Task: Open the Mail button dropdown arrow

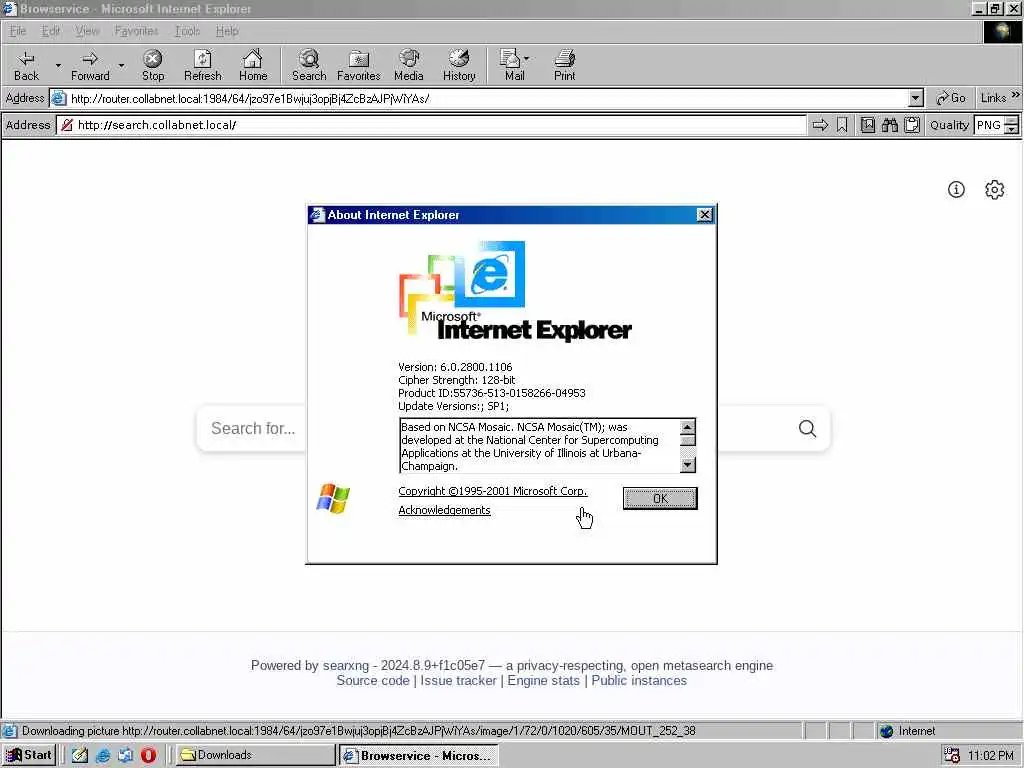Action: [526, 59]
